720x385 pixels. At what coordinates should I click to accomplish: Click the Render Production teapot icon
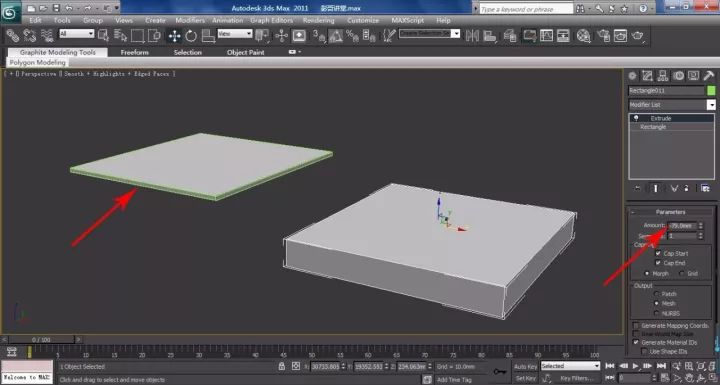click(638, 36)
